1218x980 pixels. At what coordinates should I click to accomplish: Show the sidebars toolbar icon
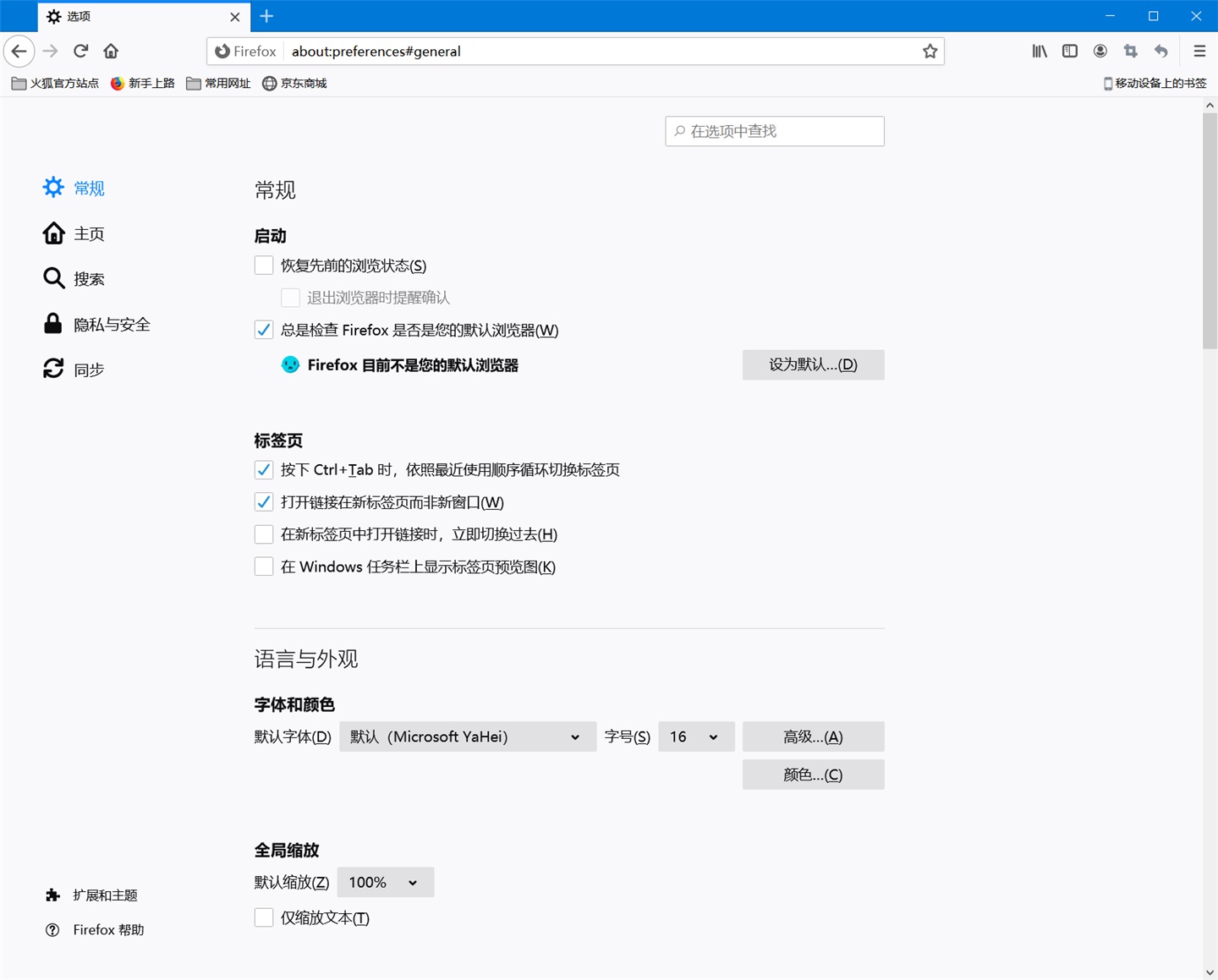click(x=1070, y=52)
